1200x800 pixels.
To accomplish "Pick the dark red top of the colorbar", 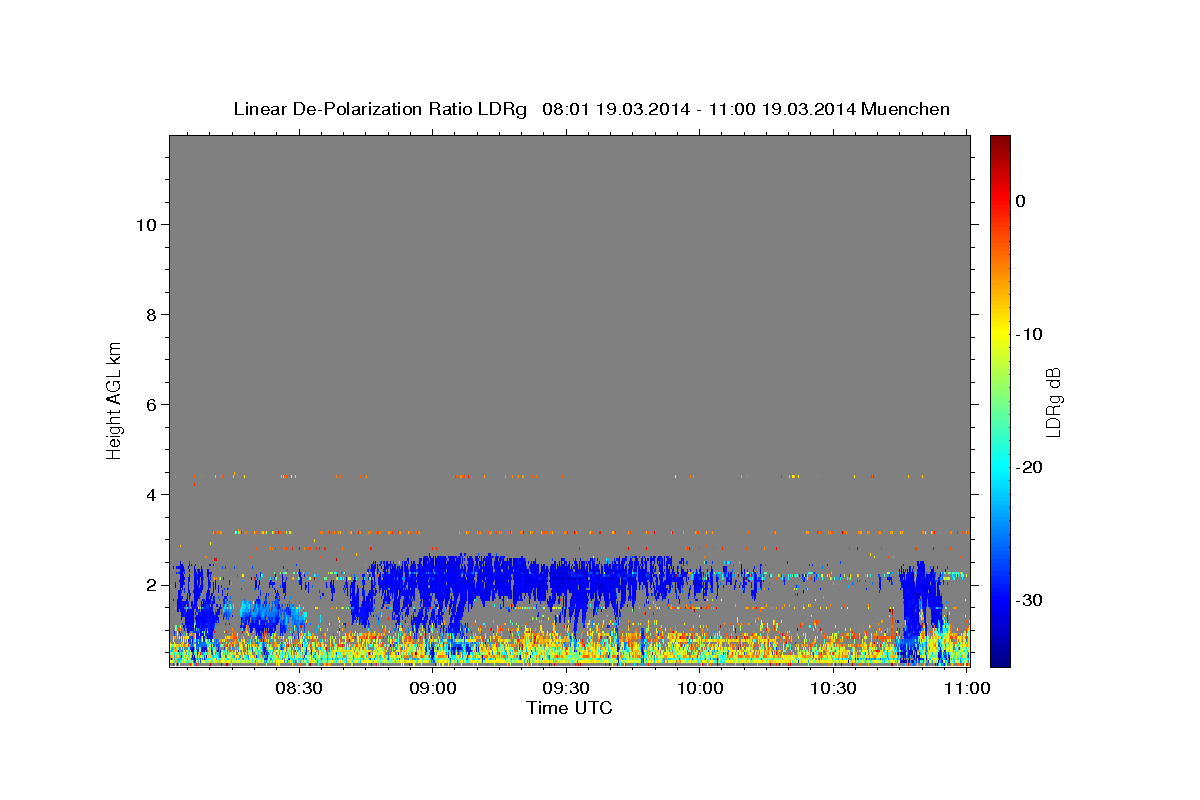I will pos(1000,143).
